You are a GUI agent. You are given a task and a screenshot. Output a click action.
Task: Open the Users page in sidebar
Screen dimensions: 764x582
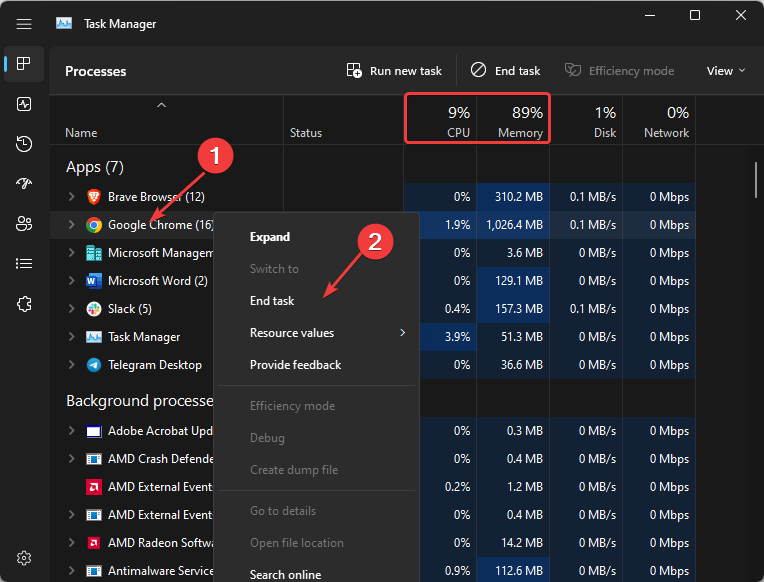point(24,224)
